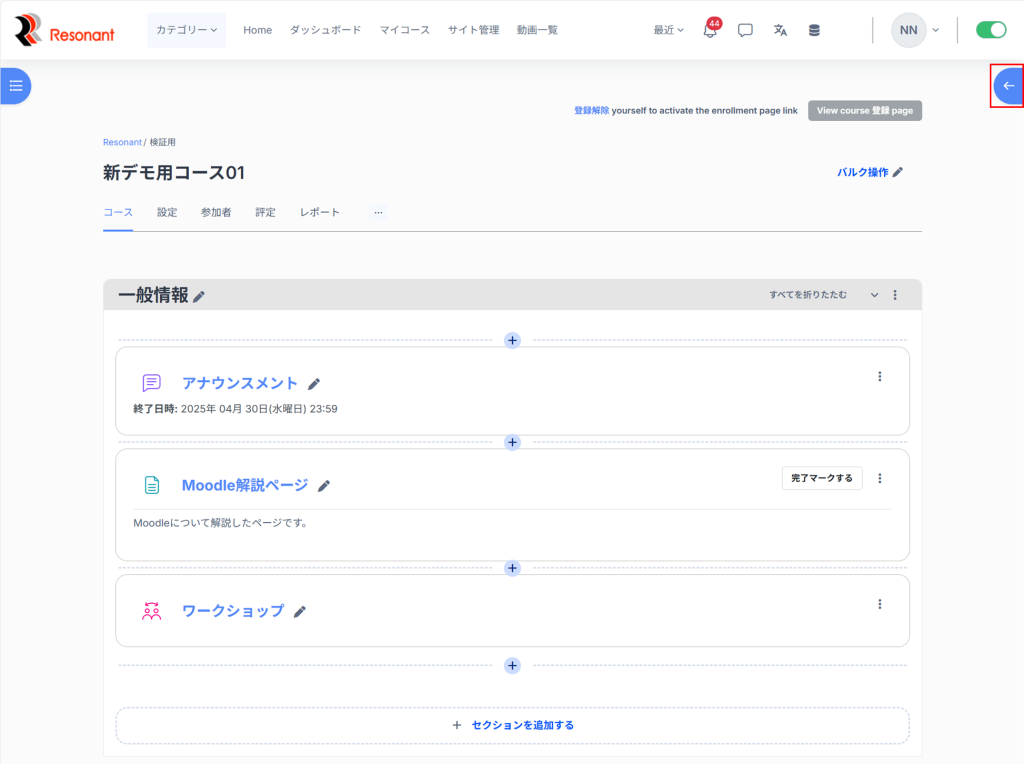Open the 最近 dropdown menu

[x=669, y=30]
